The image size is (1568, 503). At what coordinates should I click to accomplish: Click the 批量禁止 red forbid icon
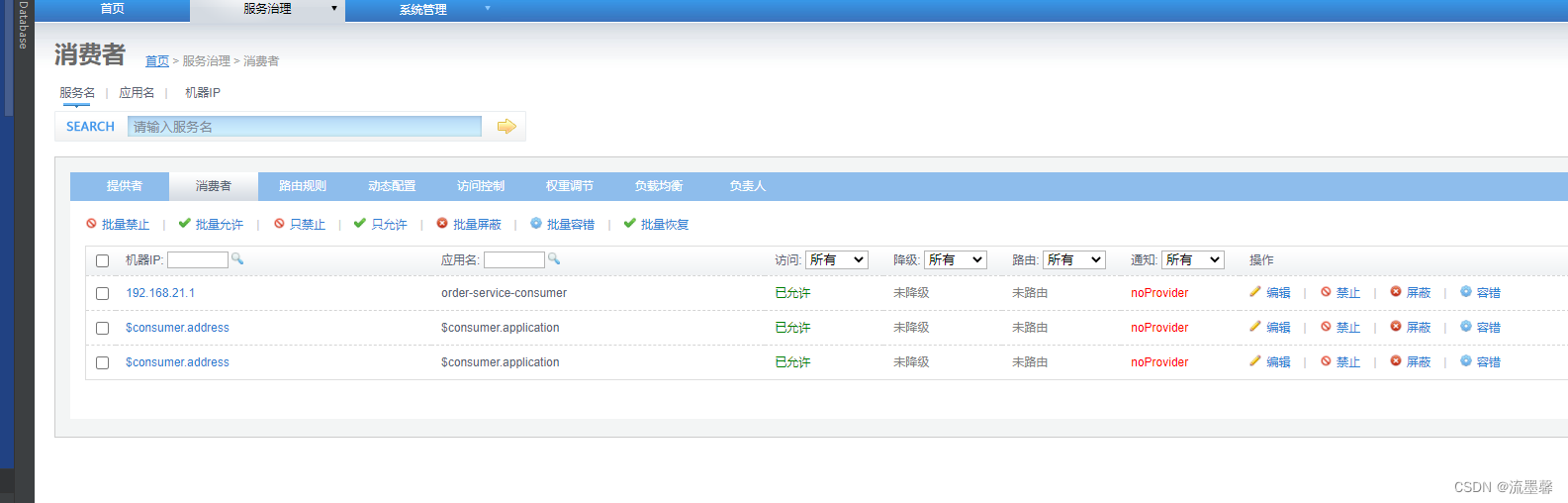click(91, 224)
